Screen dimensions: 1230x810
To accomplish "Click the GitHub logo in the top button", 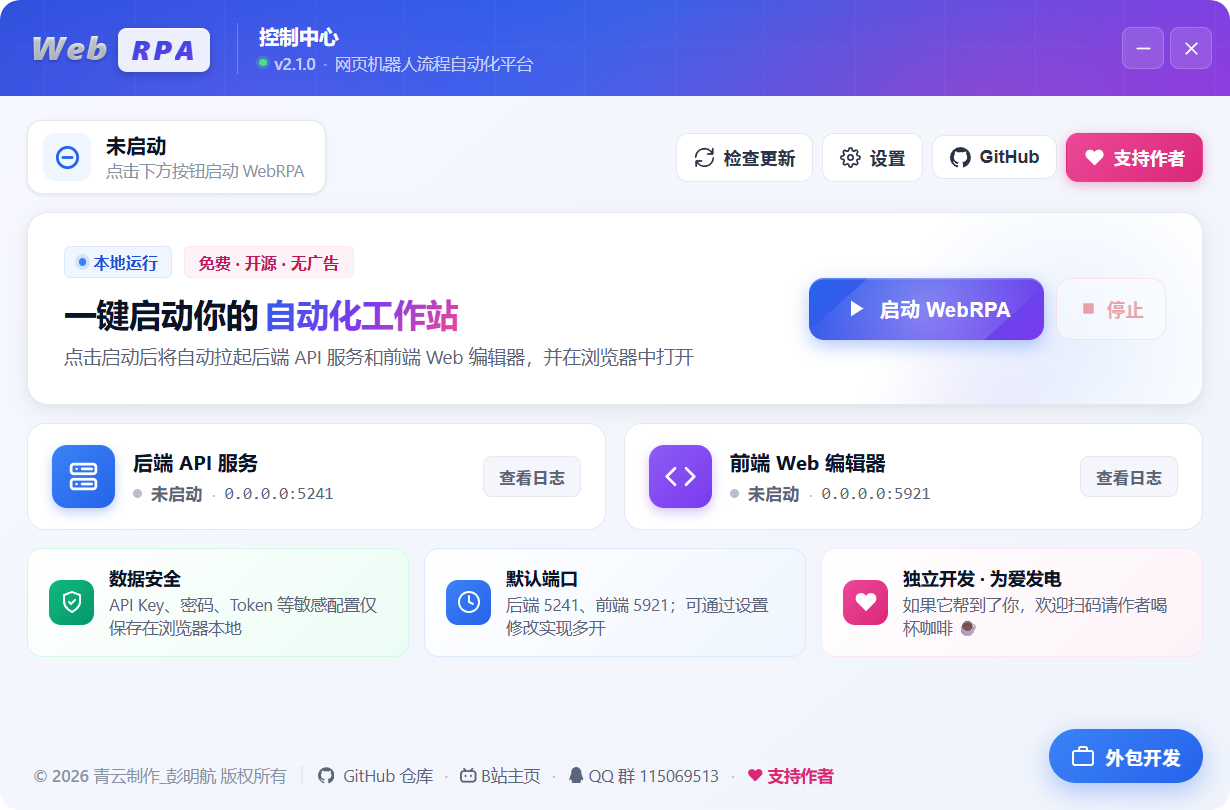I will pyautogui.click(x=960, y=157).
